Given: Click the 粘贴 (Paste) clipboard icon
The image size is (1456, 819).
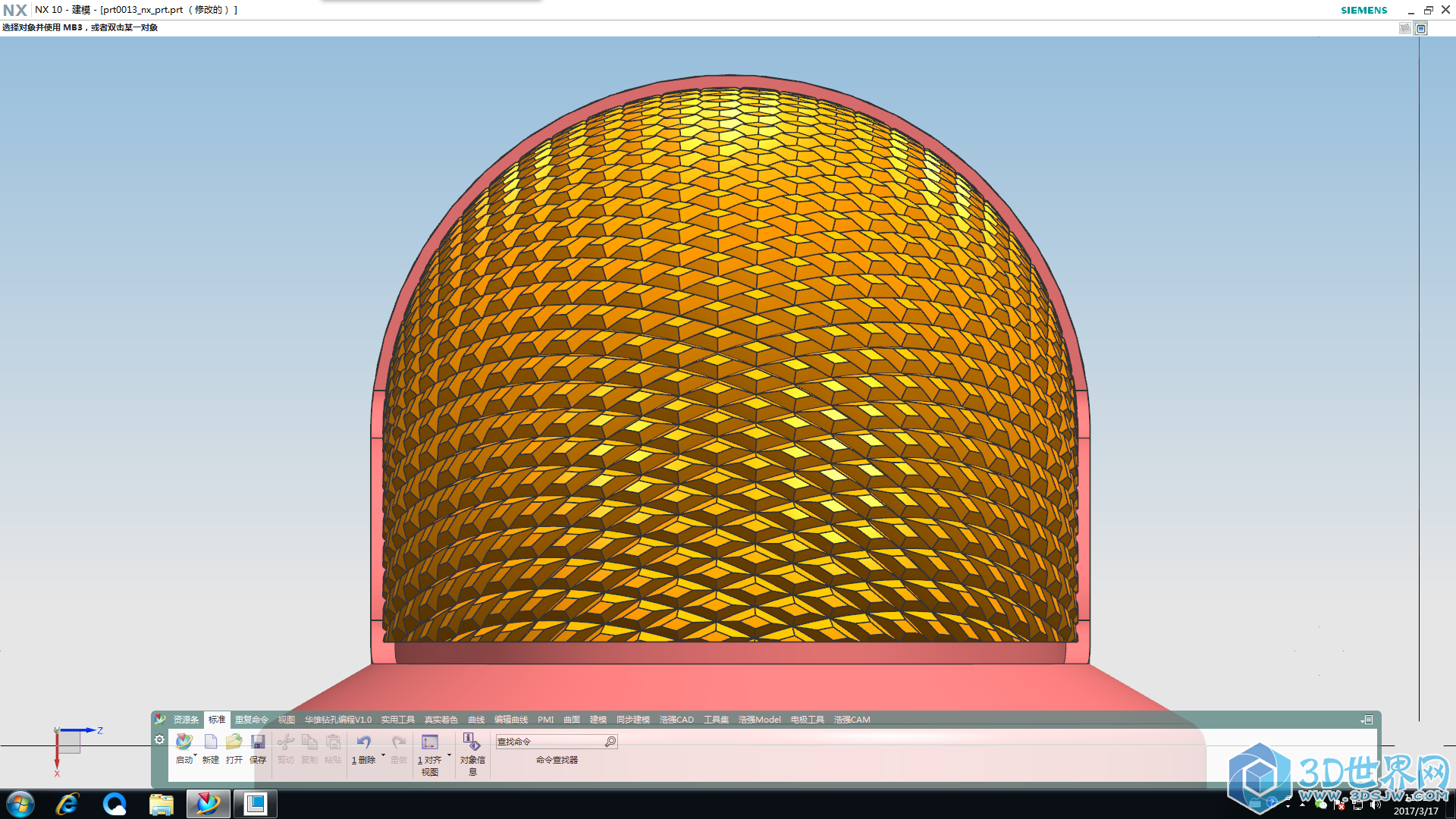Looking at the screenshot, I should coord(333,742).
